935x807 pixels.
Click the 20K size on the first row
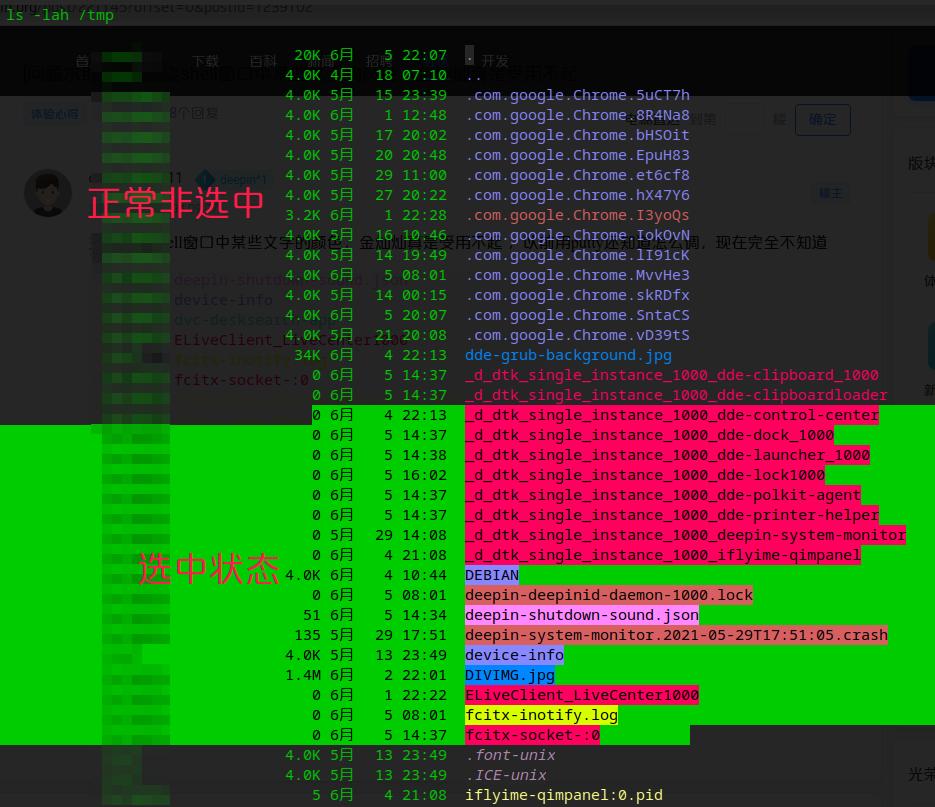pyautogui.click(x=308, y=55)
